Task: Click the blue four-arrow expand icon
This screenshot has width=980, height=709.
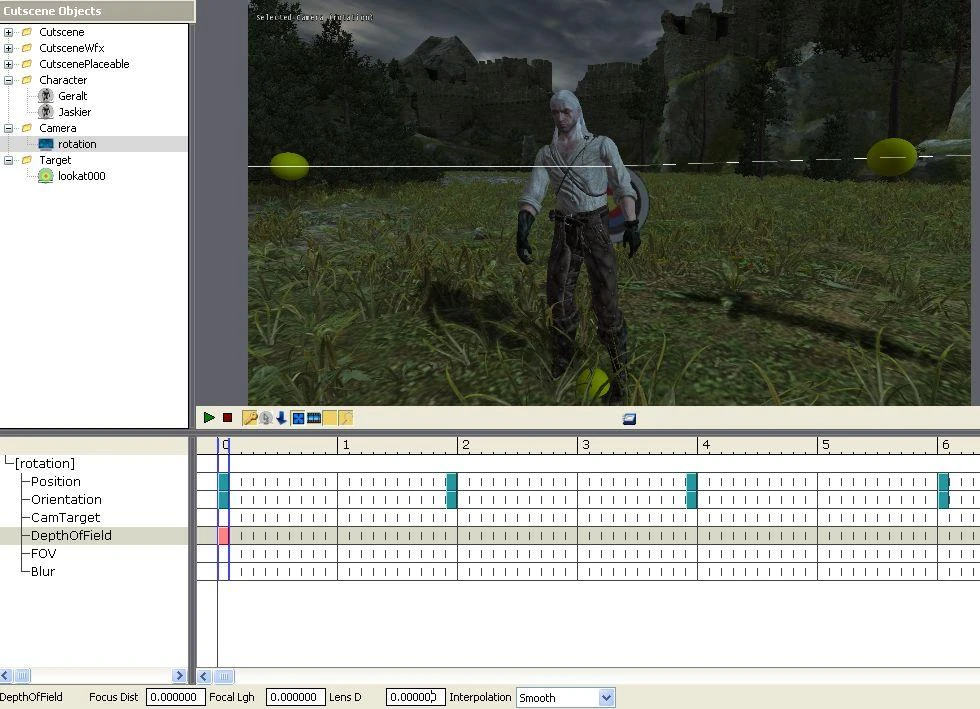Action: pos(298,418)
